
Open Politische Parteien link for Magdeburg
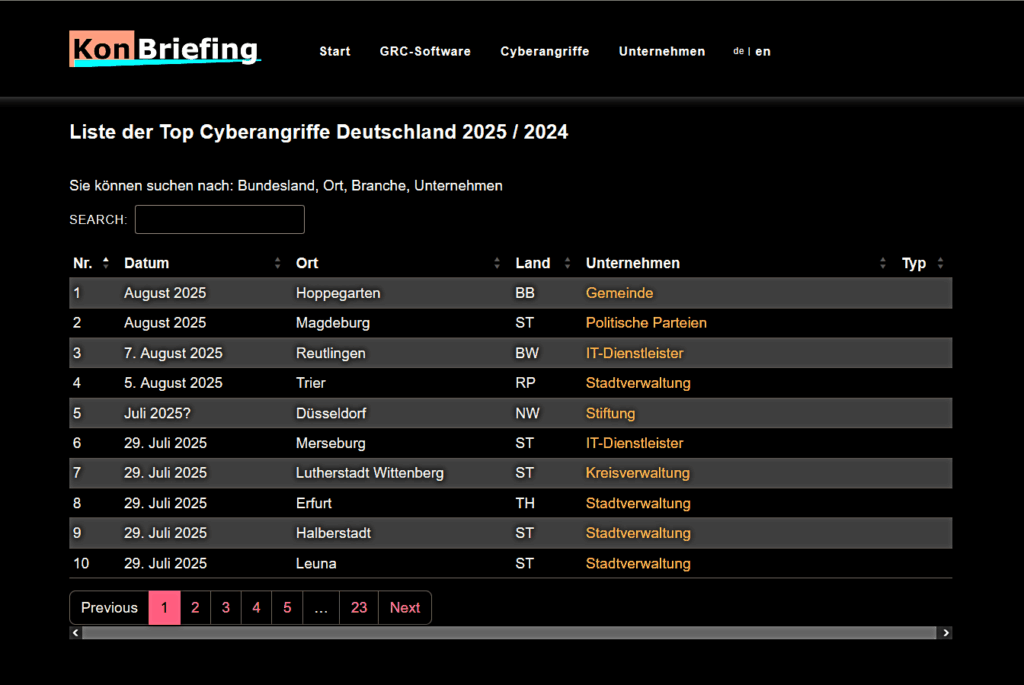(x=646, y=323)
